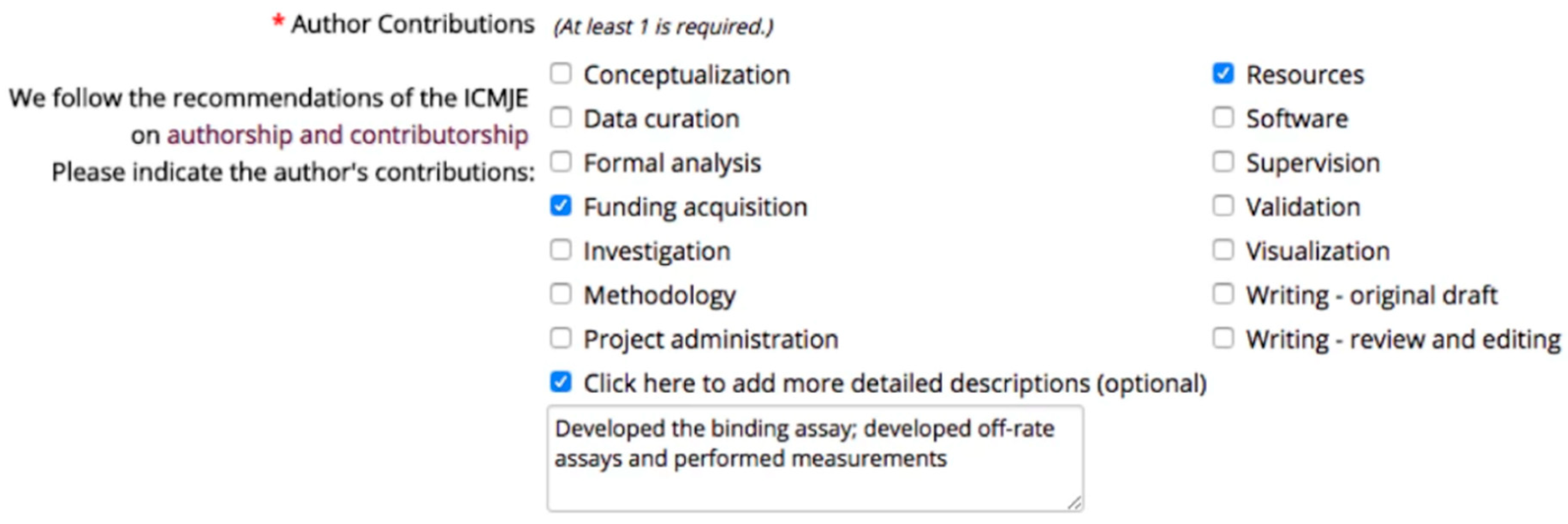
Task: Click the Resources label text
Action: (1304, 75)
